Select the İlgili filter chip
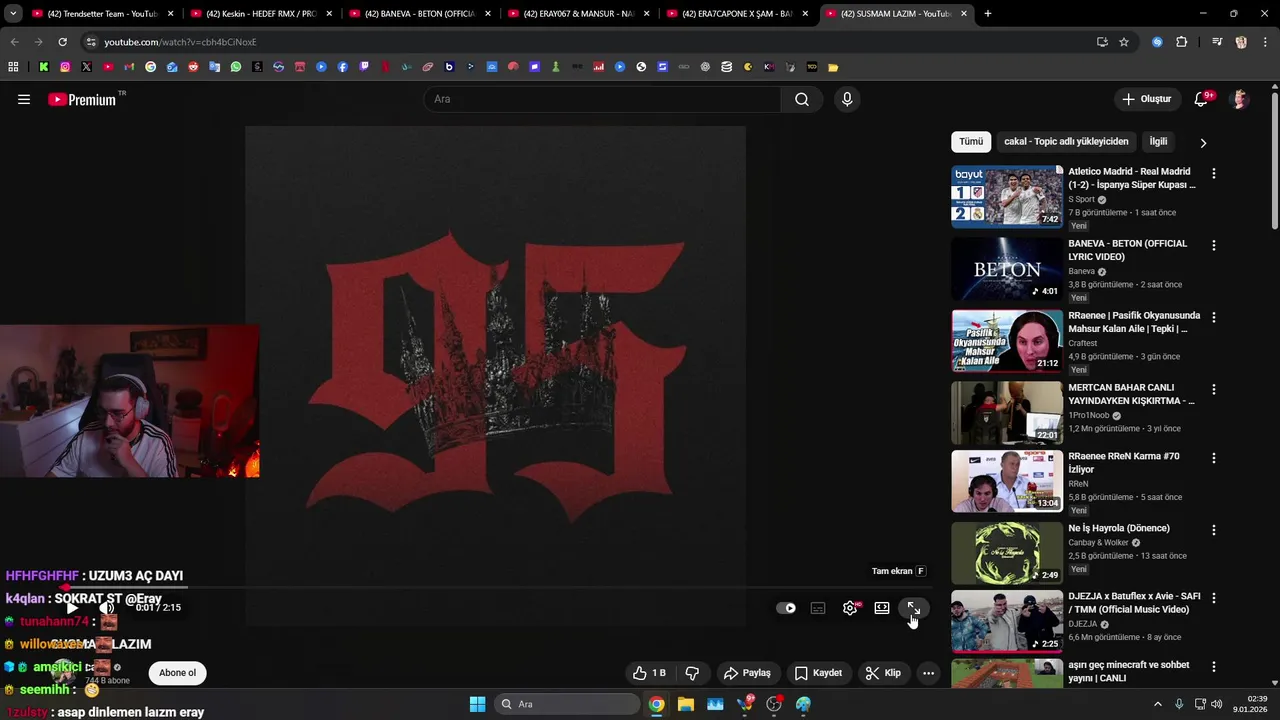This screenshot has width=1280, height=720. [1158, 142]
